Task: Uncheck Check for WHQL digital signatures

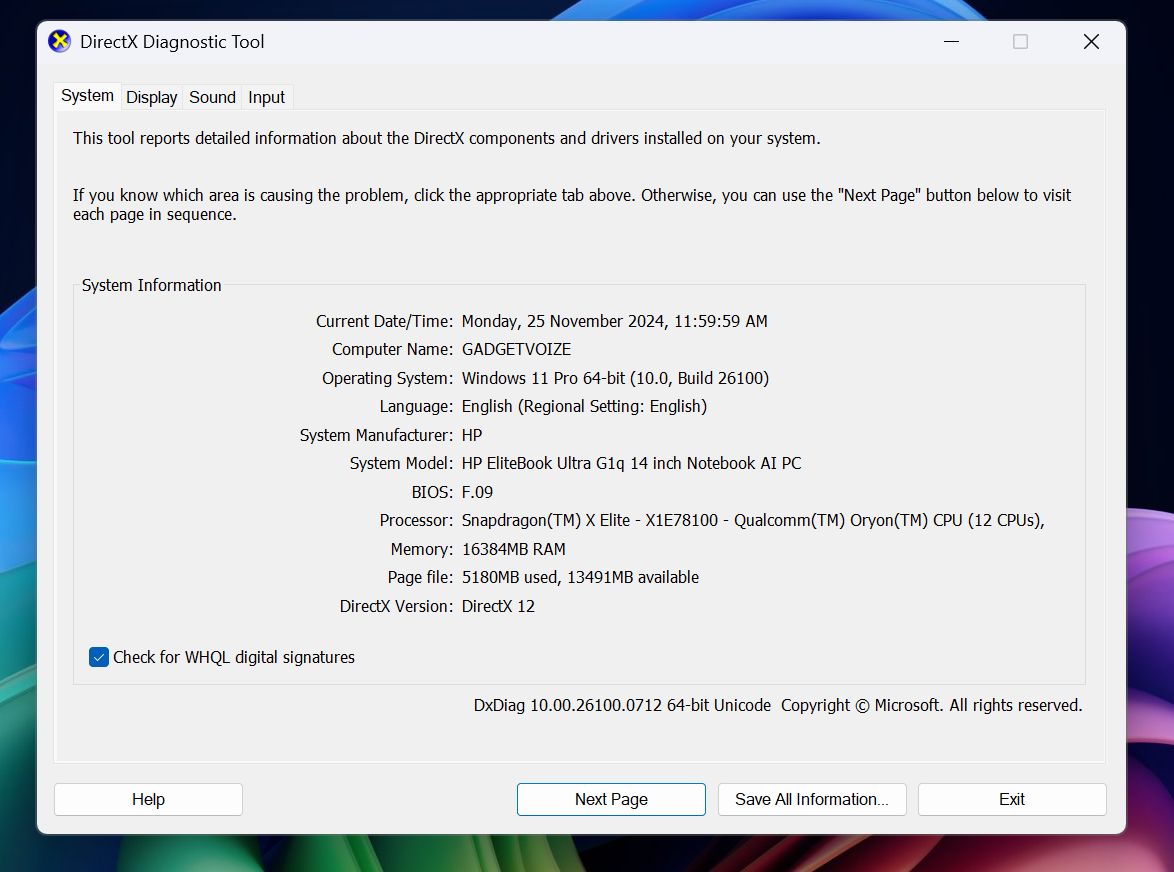Action: point(99,657)
